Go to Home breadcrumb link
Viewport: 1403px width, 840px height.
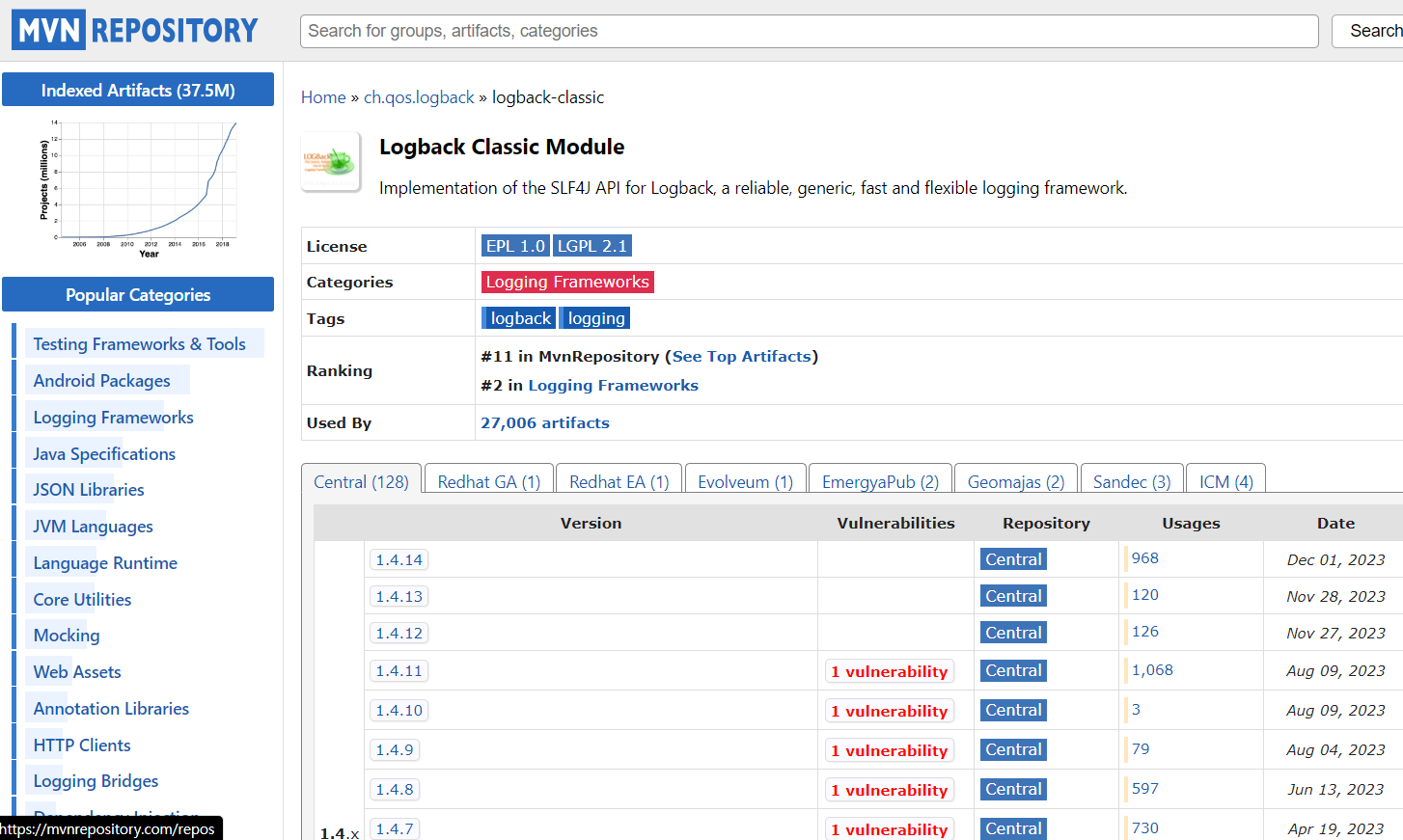(323, 97)
